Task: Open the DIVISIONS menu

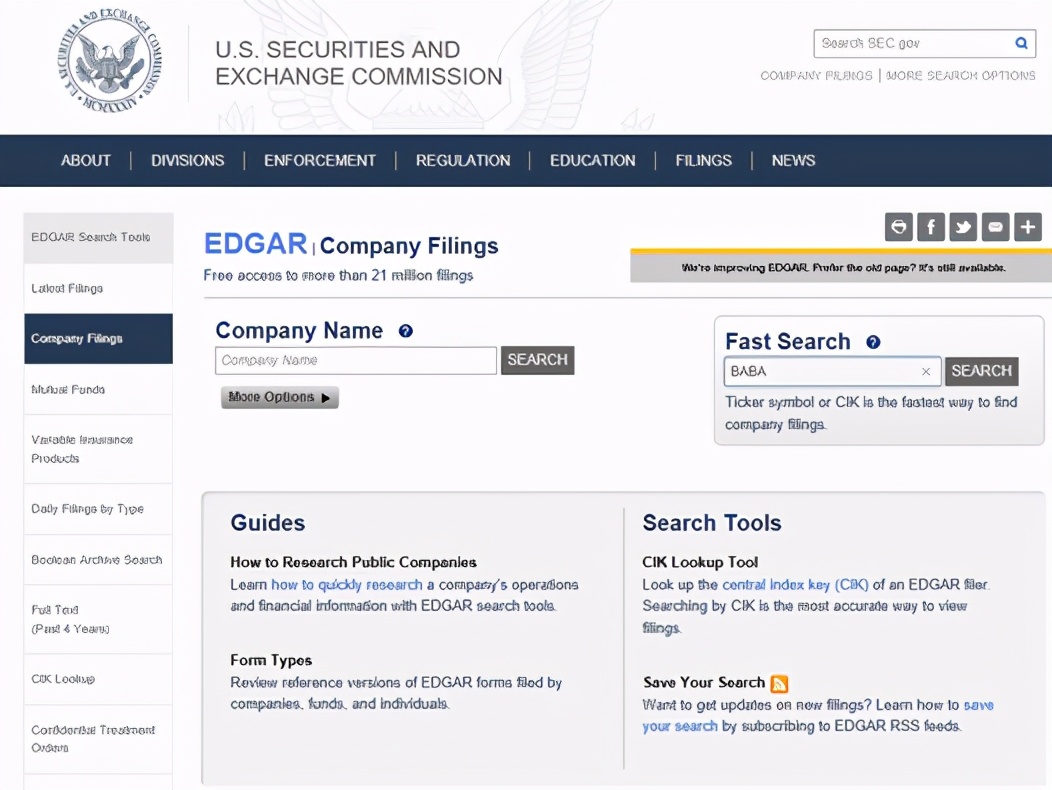Action: 187,160
